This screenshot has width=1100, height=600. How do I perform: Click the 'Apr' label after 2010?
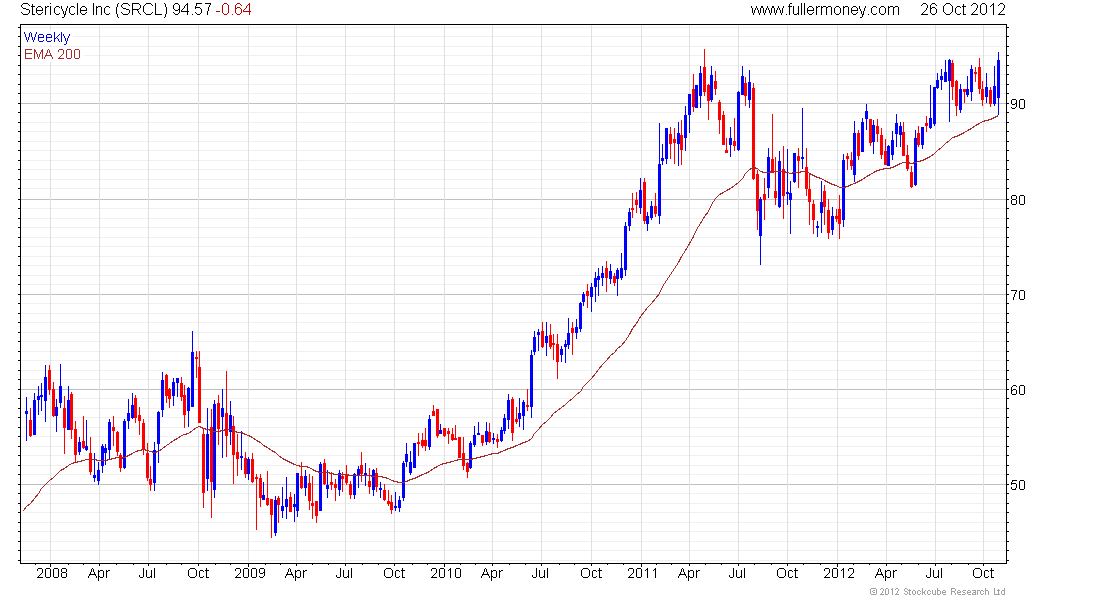(x=492, y=574)
